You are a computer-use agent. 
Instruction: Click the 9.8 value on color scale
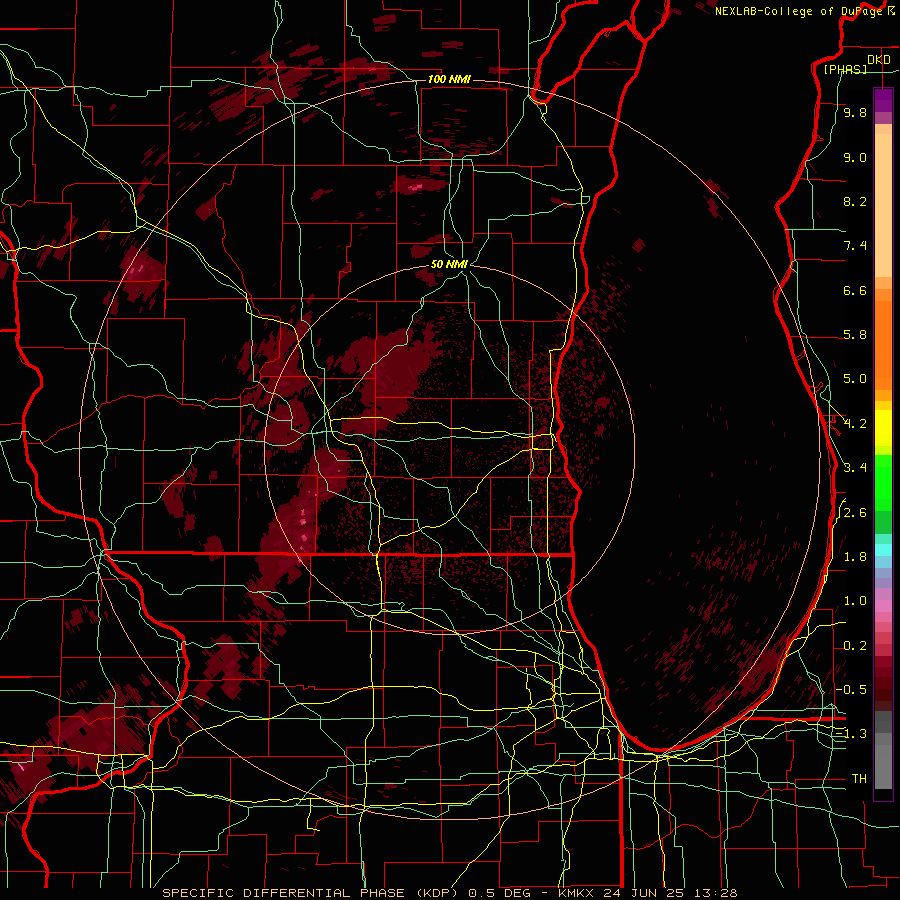855,113
